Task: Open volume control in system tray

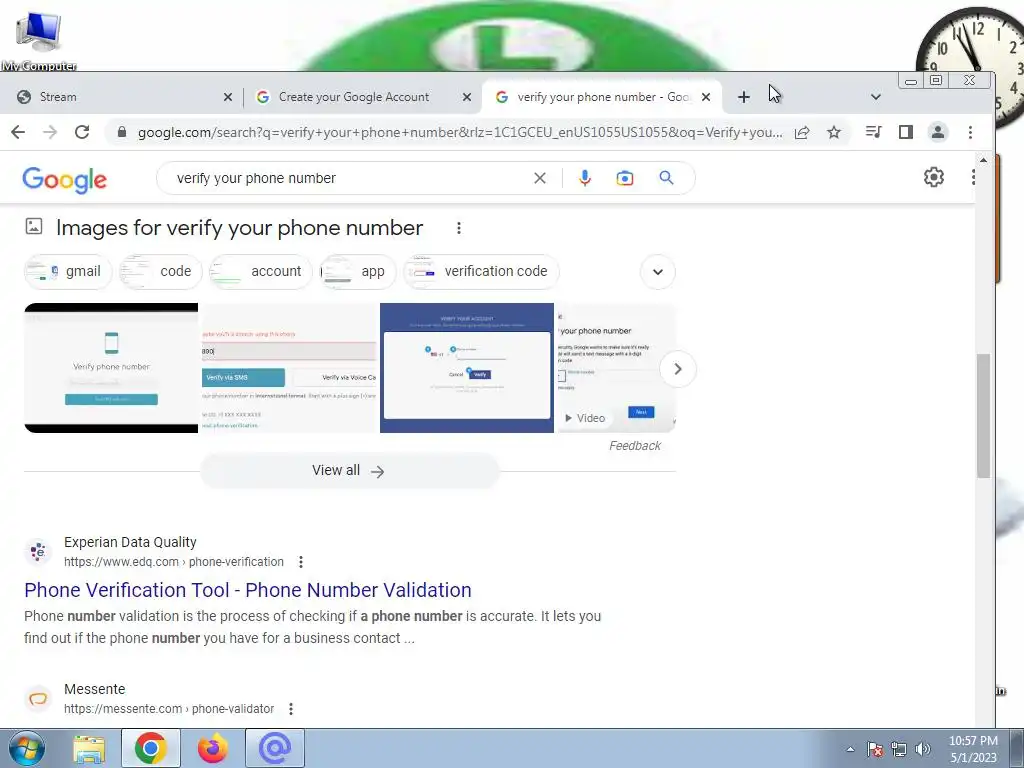Action: [x=923, y=749]
